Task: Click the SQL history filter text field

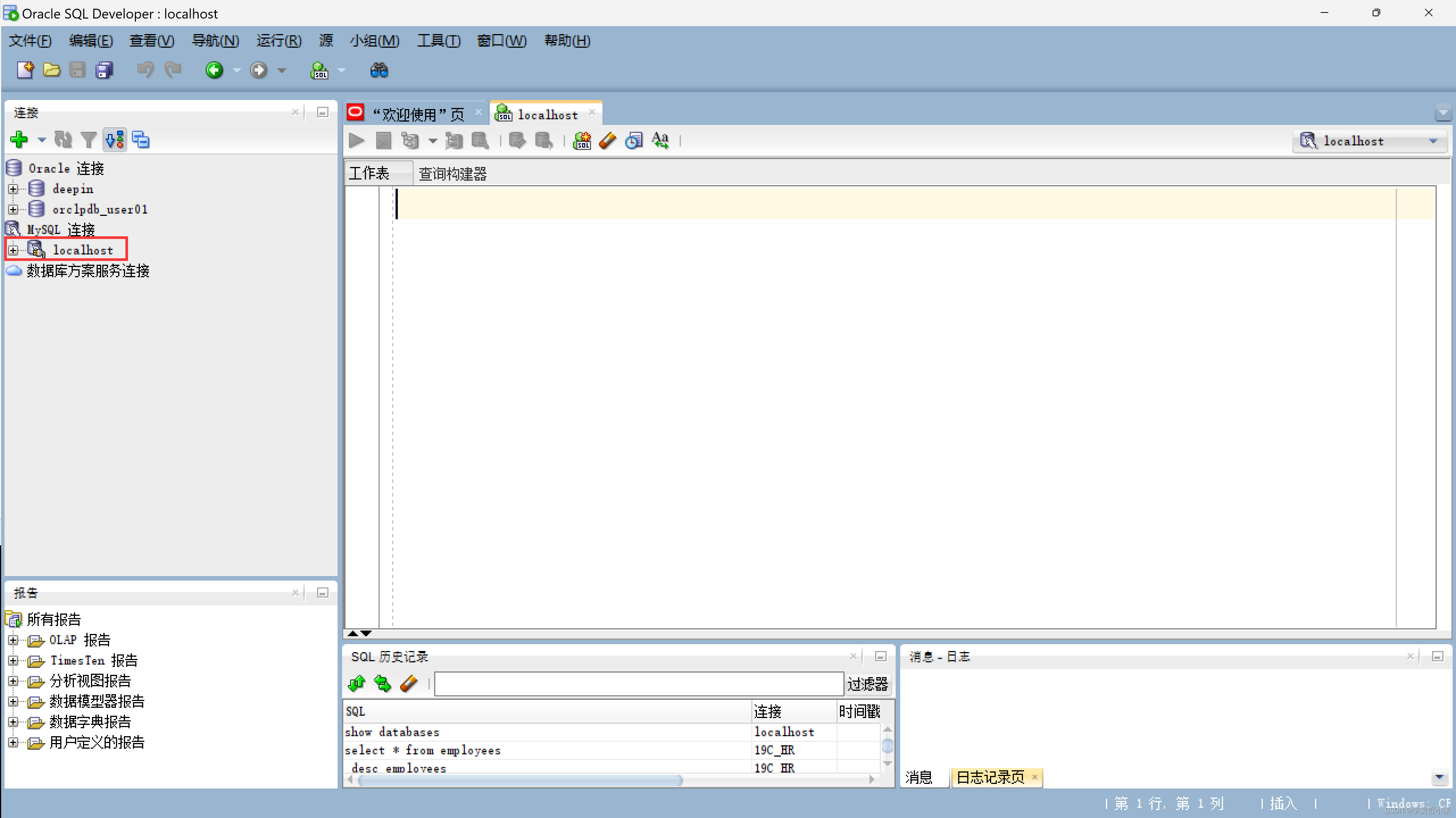Action: click(x=639, y=684)
